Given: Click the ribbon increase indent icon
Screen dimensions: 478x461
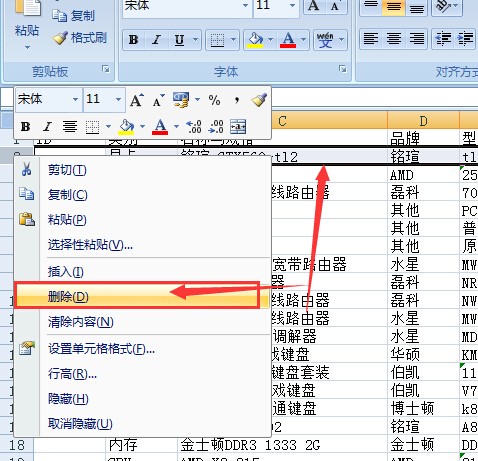Looking at the screenshot, I should tap(465, 38).
